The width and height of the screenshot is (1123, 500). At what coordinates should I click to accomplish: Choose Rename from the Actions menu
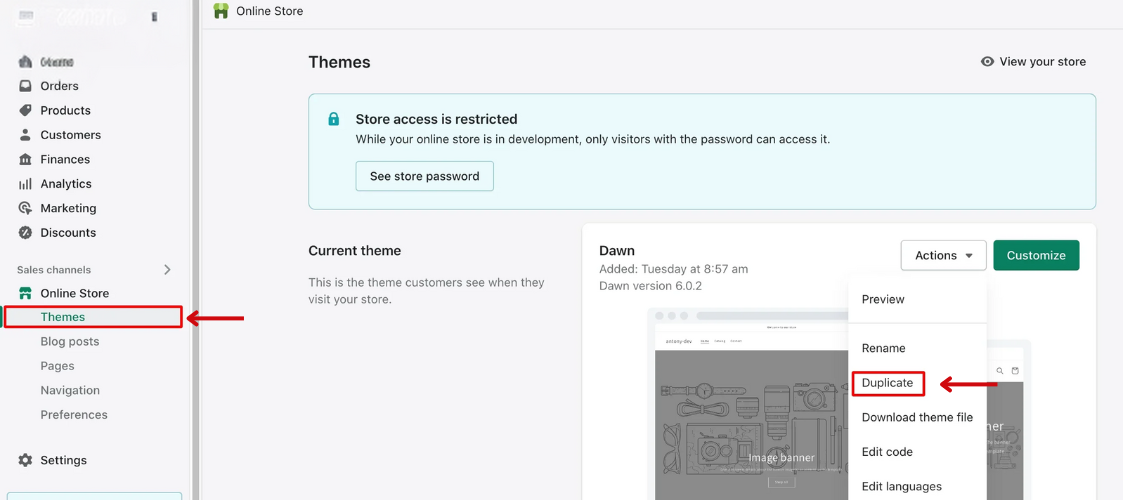[x=884, y=348]
